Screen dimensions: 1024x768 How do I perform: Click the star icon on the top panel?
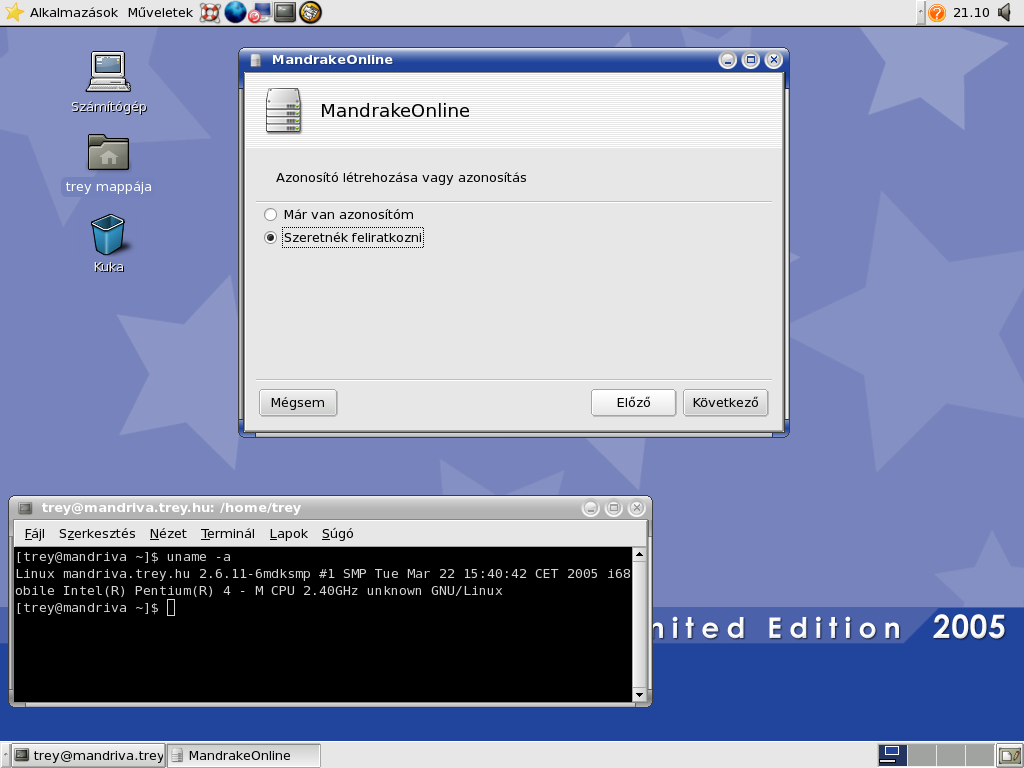click(14, 12)
